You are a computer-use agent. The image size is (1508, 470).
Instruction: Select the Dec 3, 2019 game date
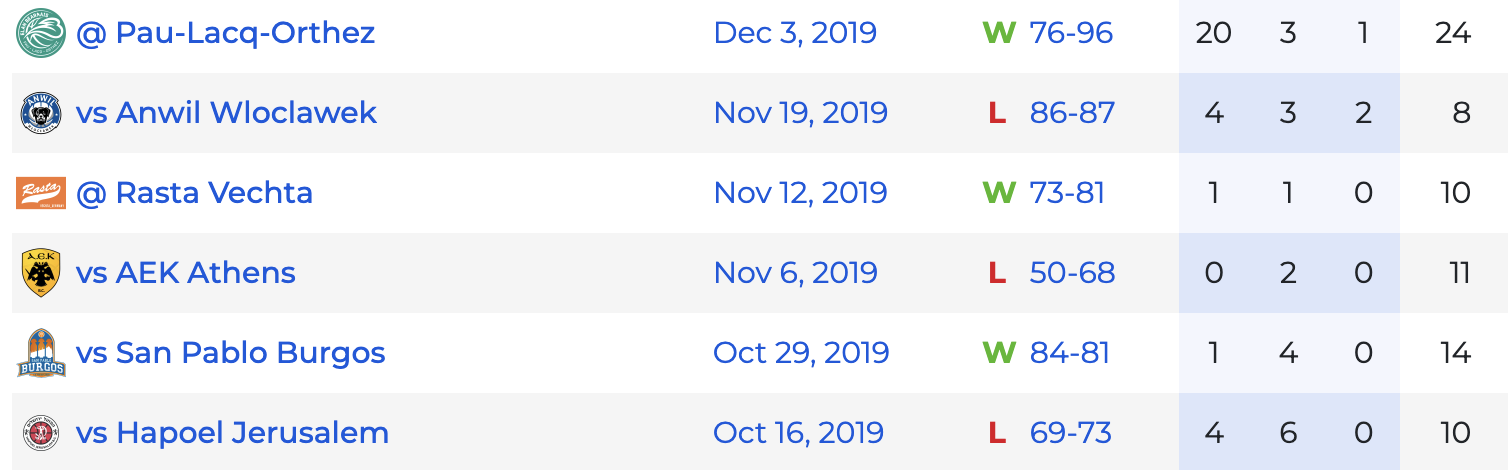795,33
